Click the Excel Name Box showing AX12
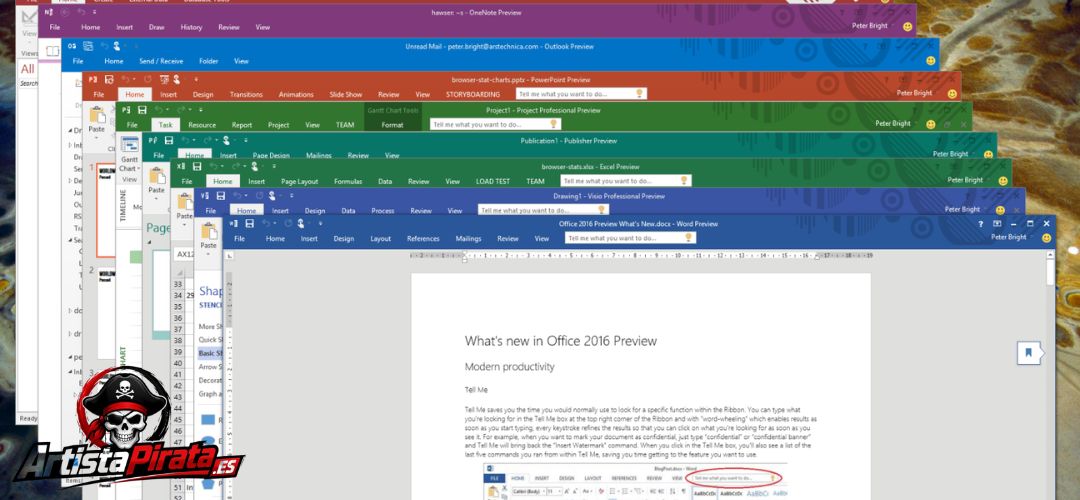The image size is (1080, 500). tap(184, 254)
